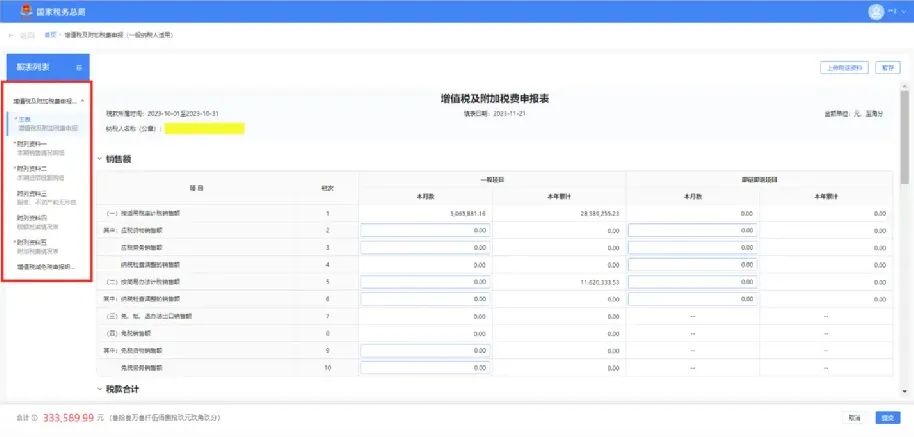This screenshot has height=437, width=914.
Task: Open the account dropdown arrow at top right
Action: point(903,11)
